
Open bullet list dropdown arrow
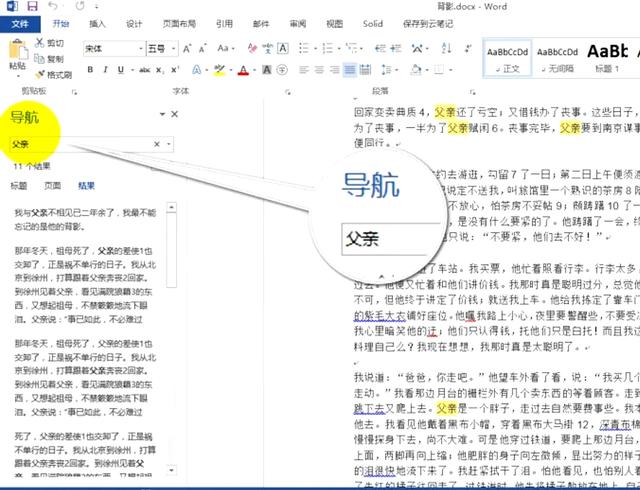[316, 49]
